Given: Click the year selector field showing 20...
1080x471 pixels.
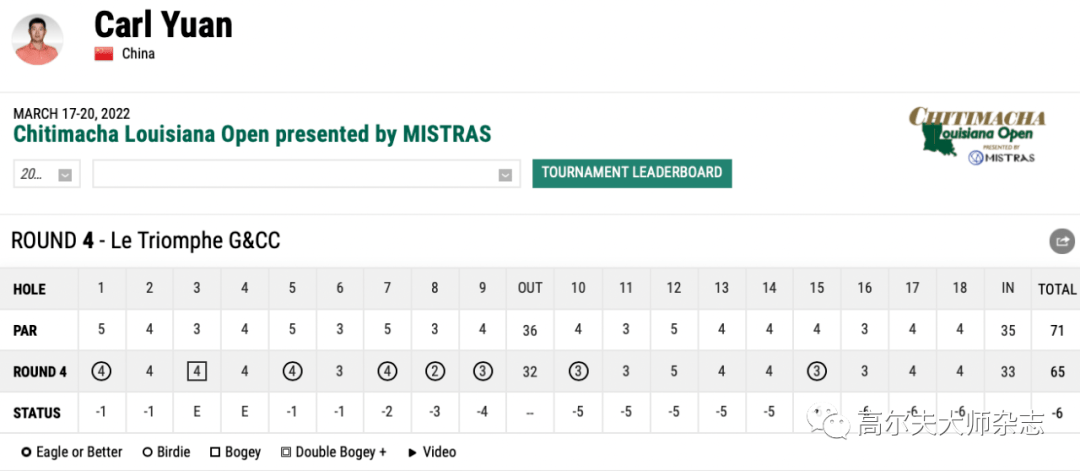Looking at the screenshot, I should (x=47, y=174).
